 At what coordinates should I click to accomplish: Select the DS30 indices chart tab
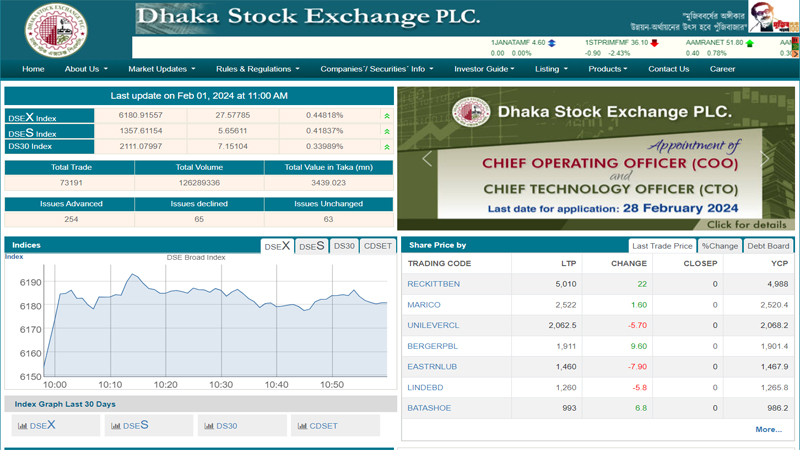(344, 245)
